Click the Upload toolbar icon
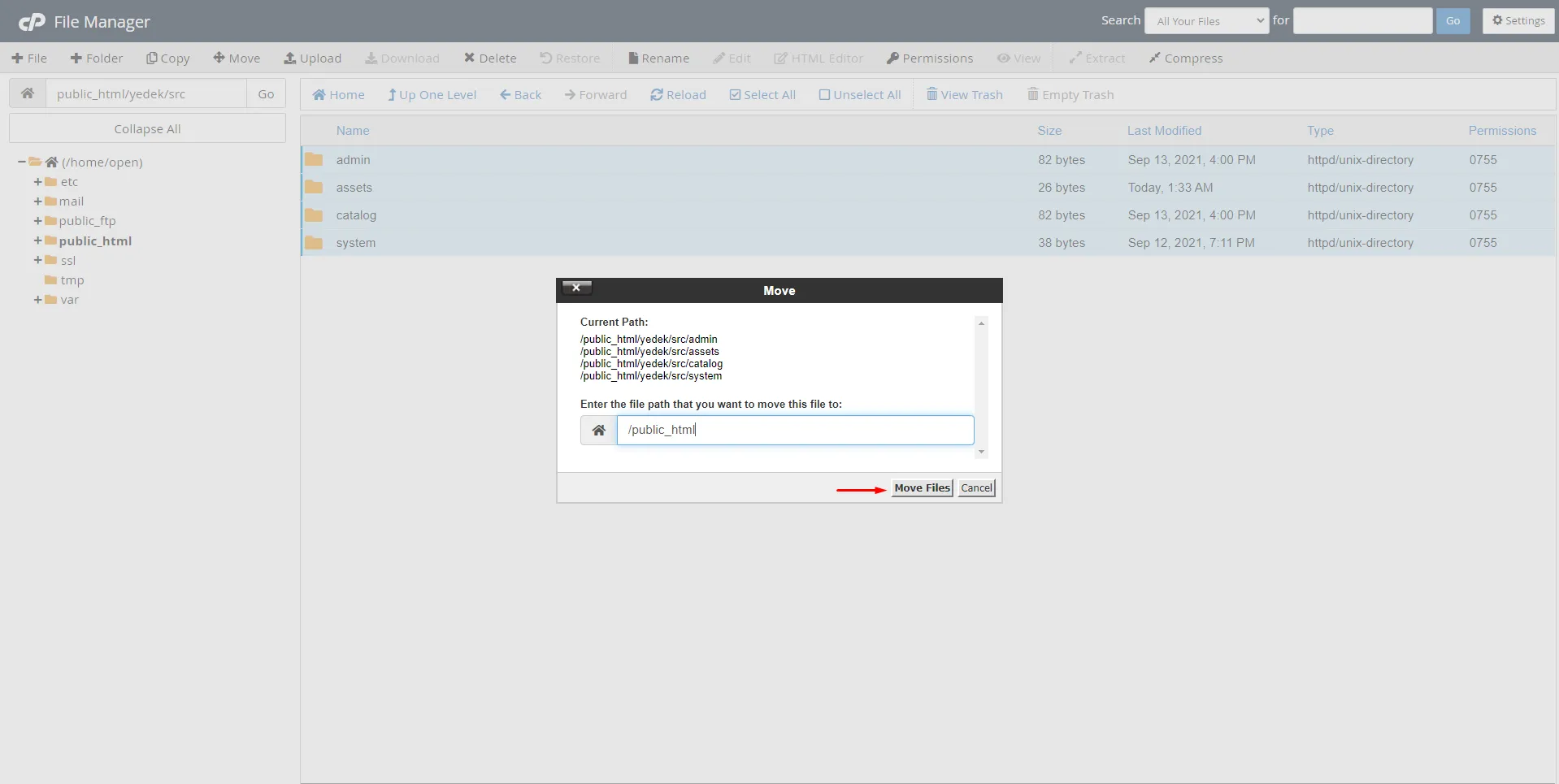 tap(312, 58)
